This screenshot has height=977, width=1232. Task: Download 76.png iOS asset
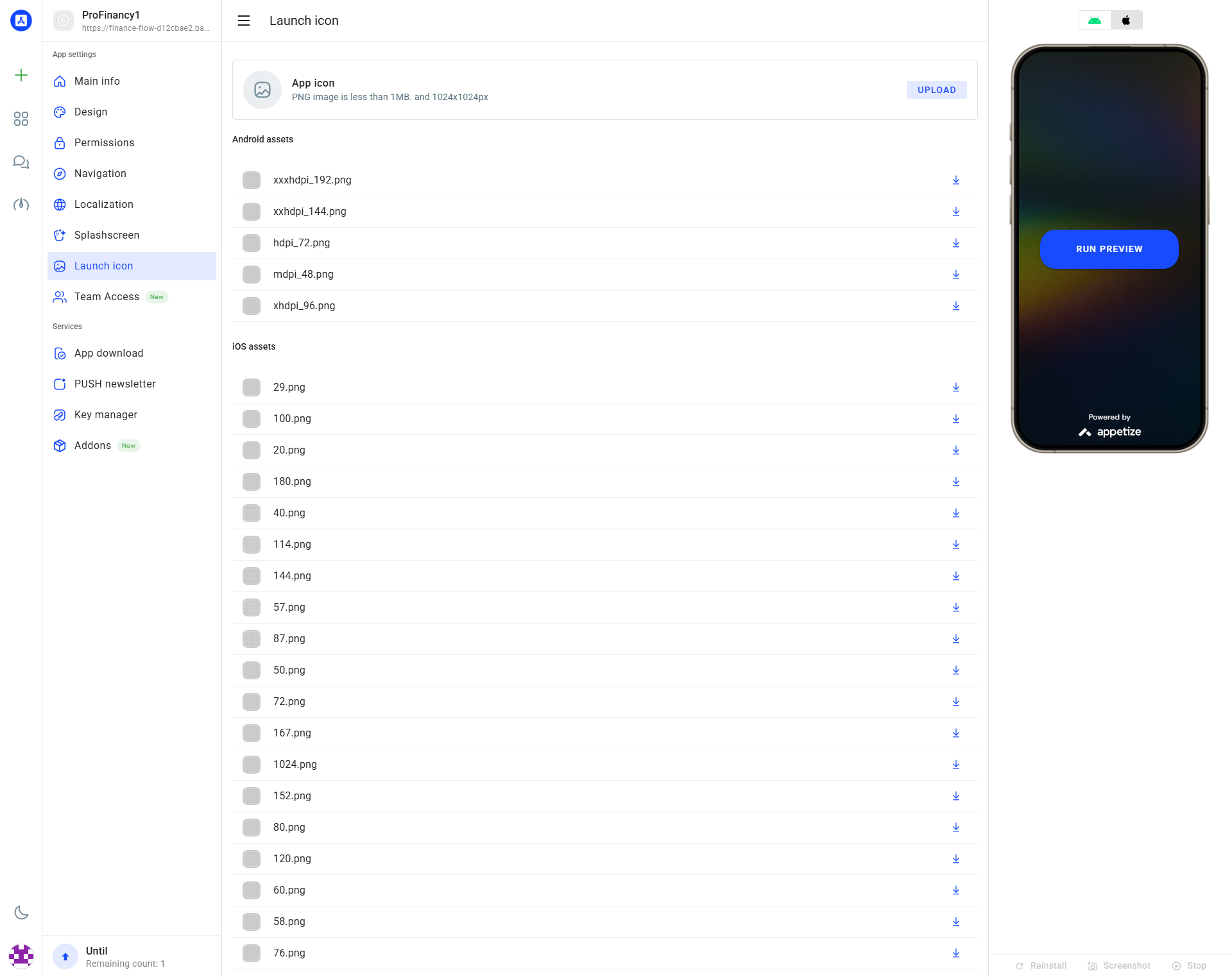tap(956, 953)
